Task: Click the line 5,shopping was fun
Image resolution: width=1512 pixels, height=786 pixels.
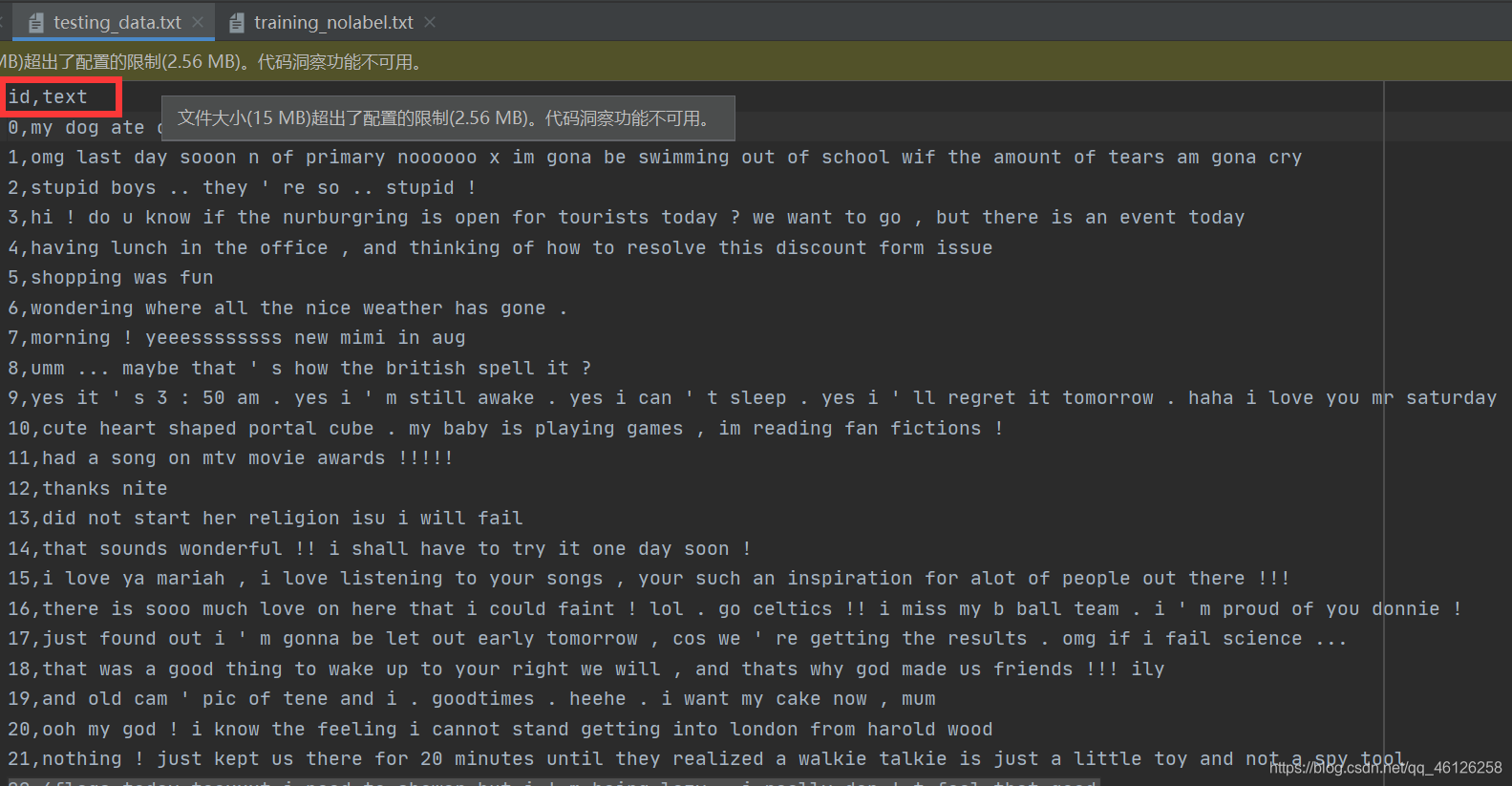Action: point(111,278)
